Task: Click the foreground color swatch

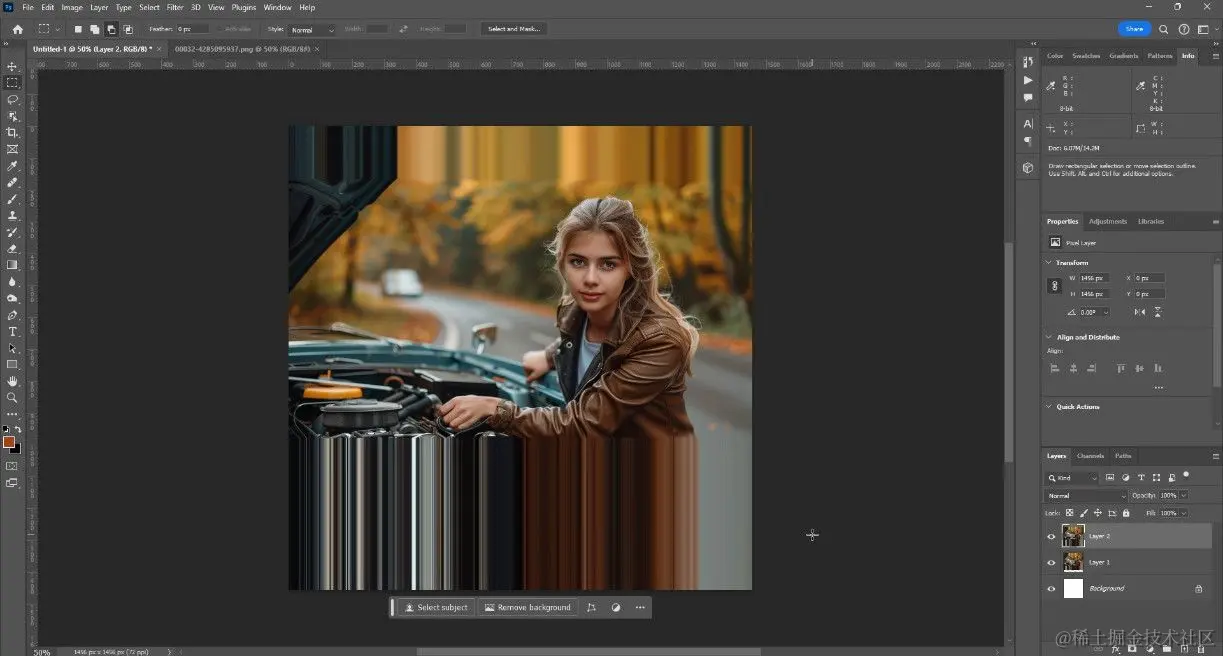Action: pyautogui.click(x=9, y=441)
